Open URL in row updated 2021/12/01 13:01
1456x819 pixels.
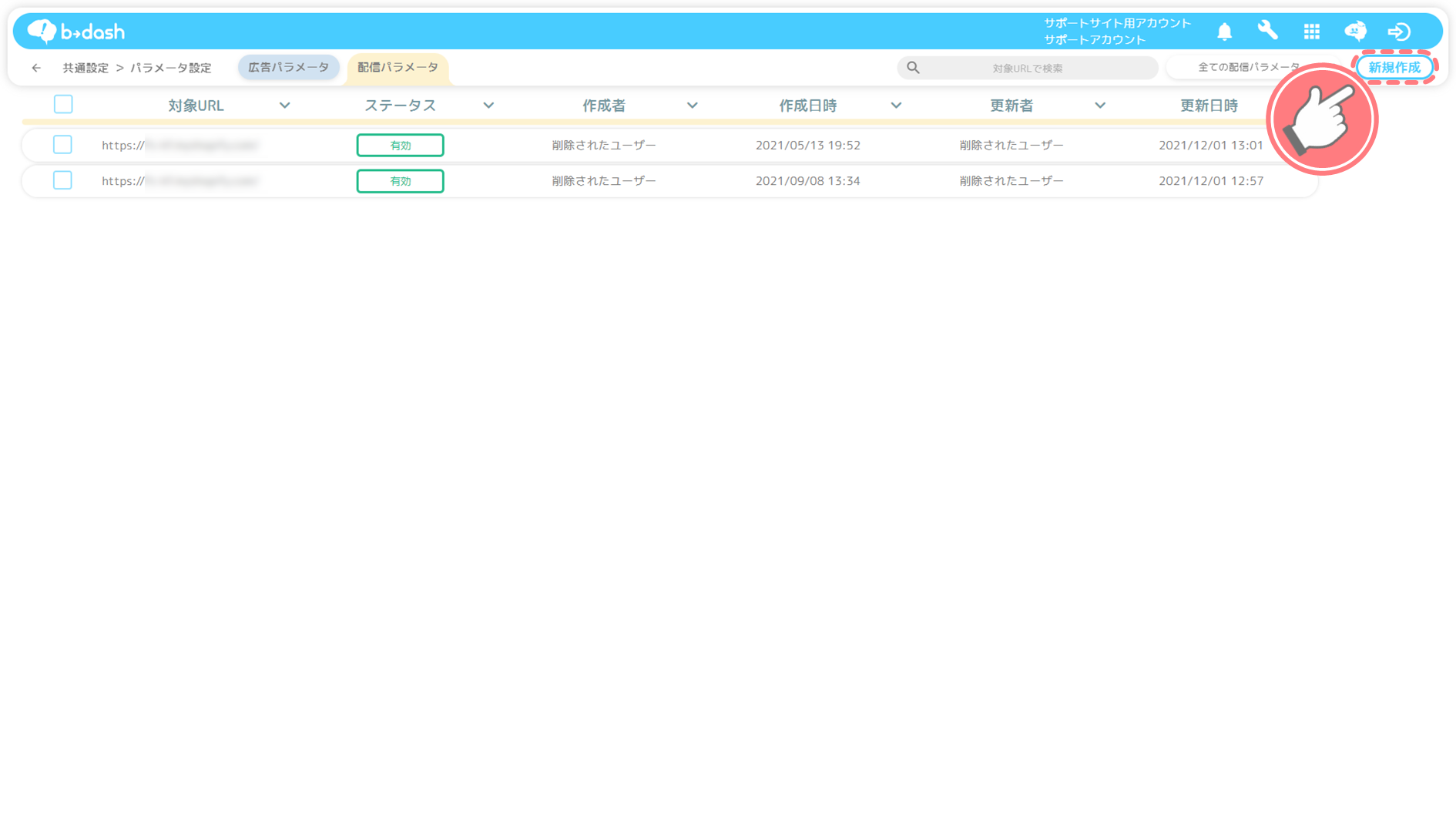pos(180,145)
